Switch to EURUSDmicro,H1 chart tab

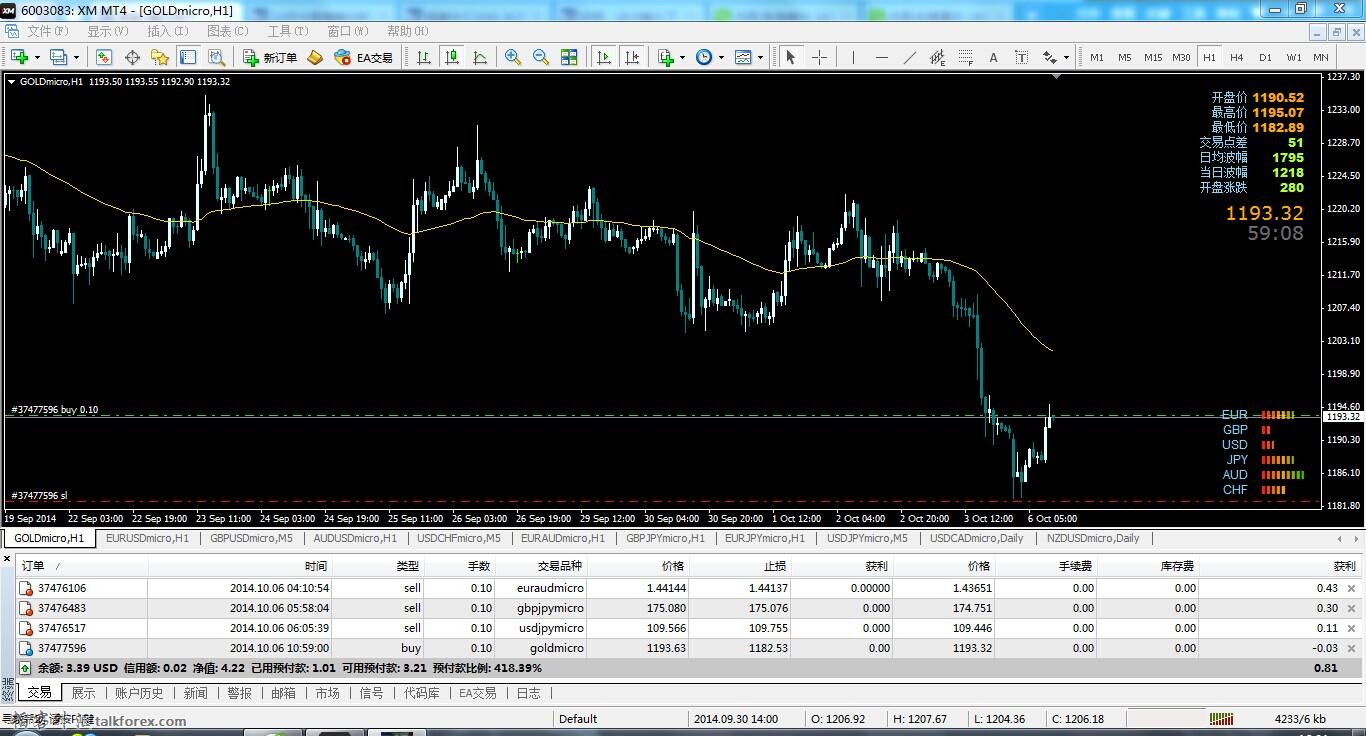147,538
